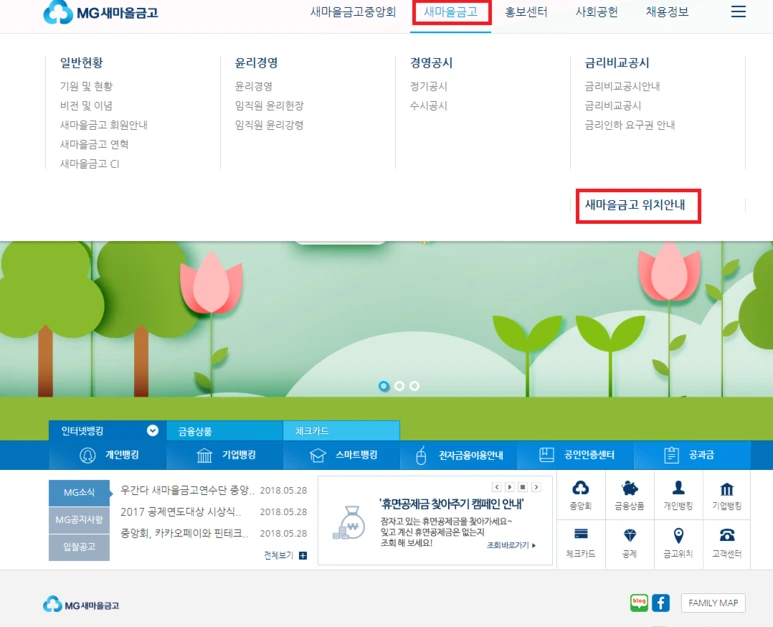Open 새마을금고 연혁 link
Screen dimensions: 773x627
94,144
